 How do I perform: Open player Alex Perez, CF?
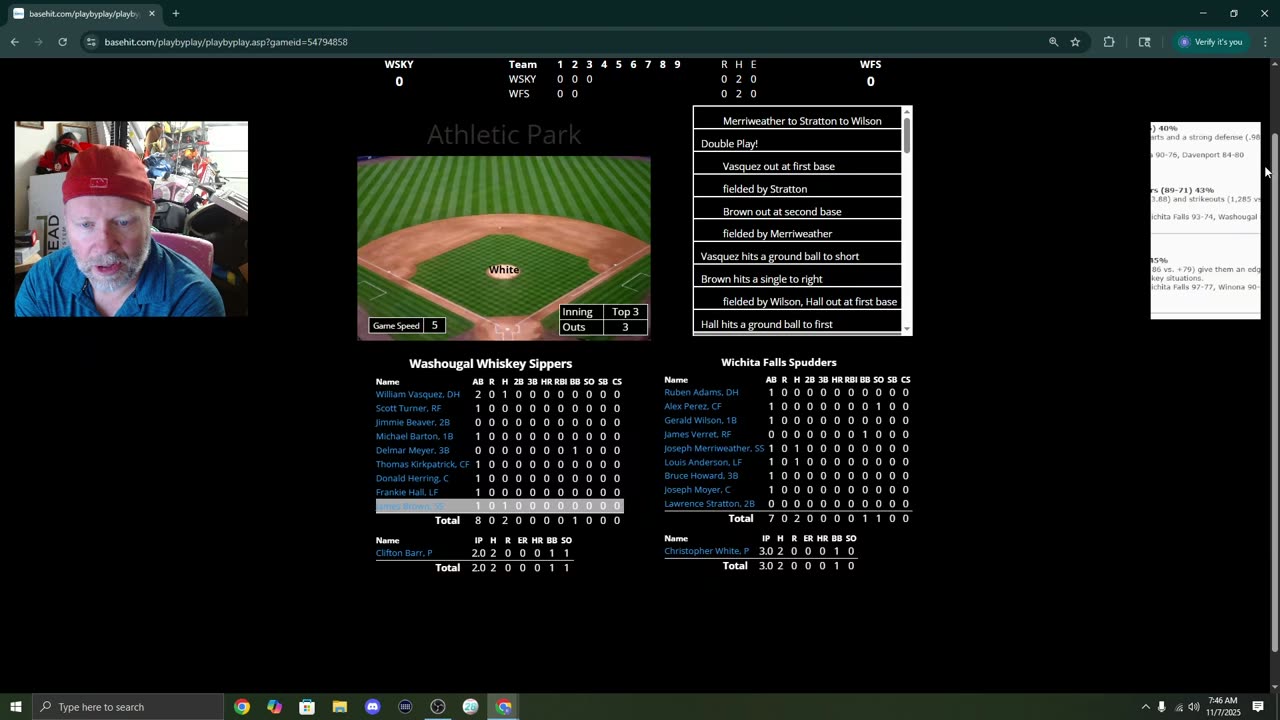coord(693,406)
